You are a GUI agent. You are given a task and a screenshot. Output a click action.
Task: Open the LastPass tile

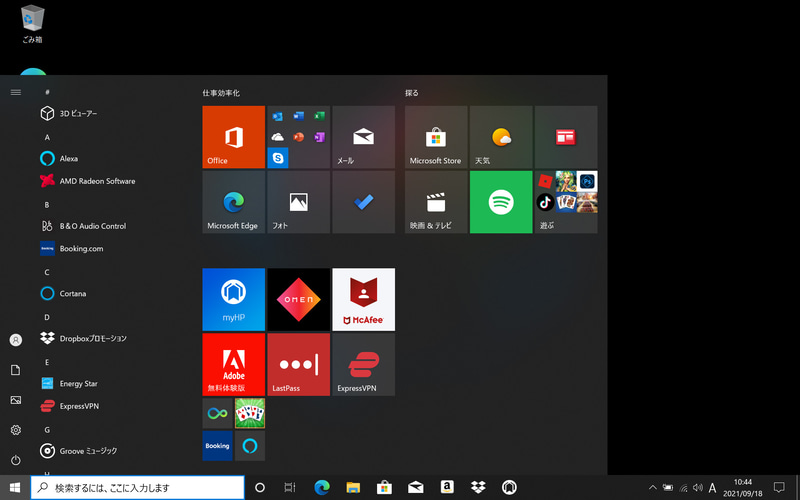click(298, 364)
